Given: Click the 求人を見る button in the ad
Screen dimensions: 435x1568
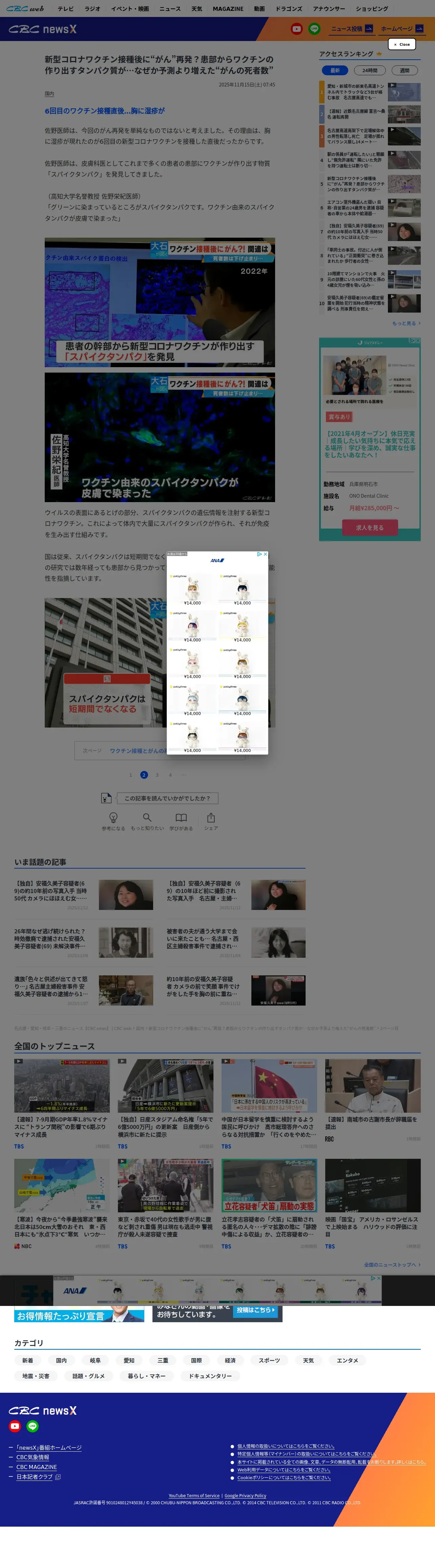Looking at the screenshot, I should tap(370, 528).
